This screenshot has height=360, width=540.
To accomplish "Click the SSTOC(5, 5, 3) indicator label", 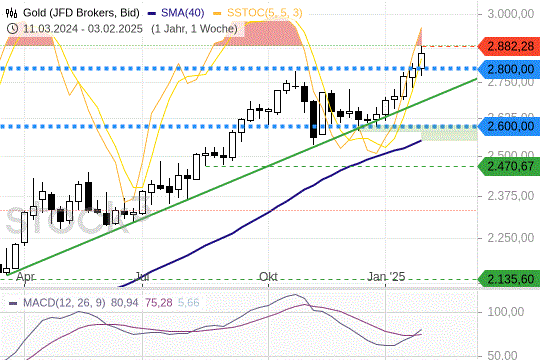I will click(x=264, y=13).
